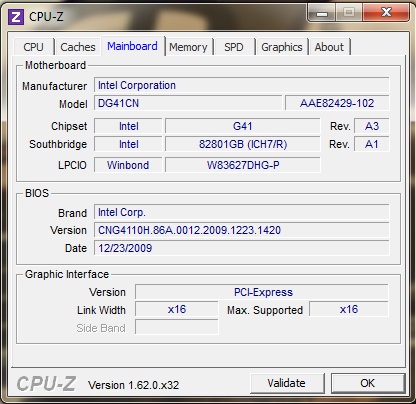This screenshot has width=416, height=404.
Task: Open the Caches tab
Action: click(78, 47)
